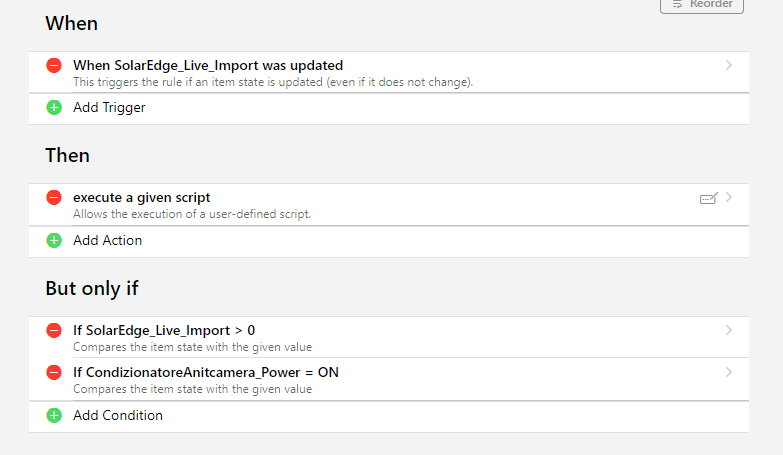Open SolarEdge_Live_Import > 0 condition chevron

pyautogui.click(x=729, y=330)
